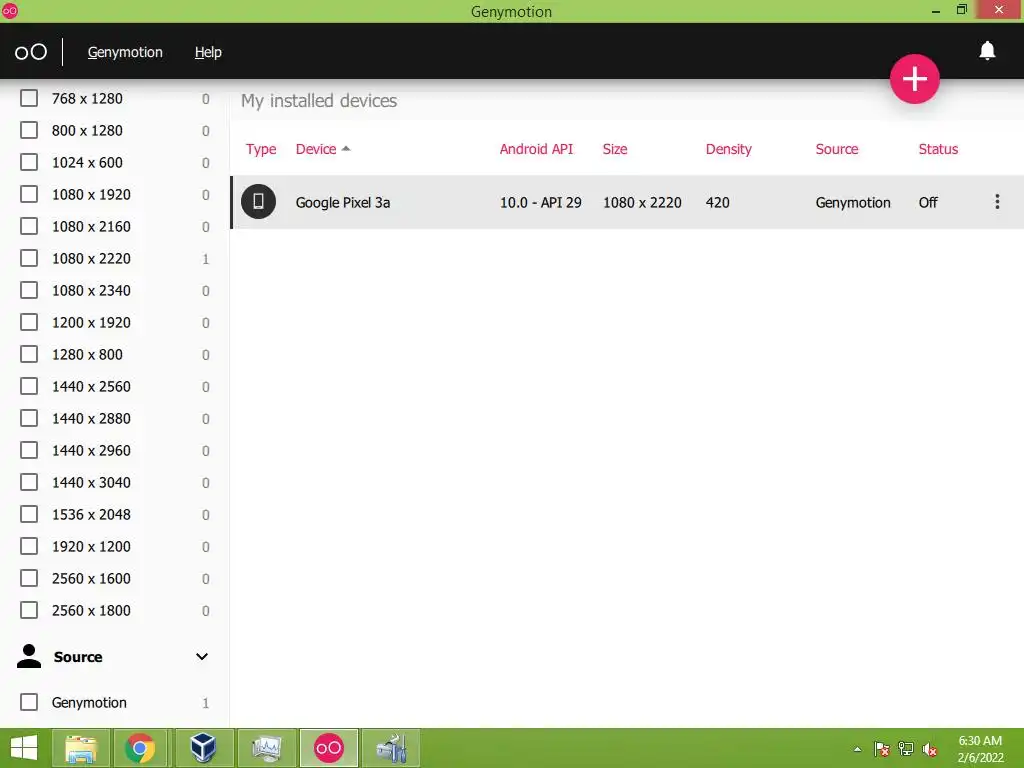Viewport: 1024px width, 768px height.
Task: Click the network tray icon
Action: pyautogui.click(x=906, y=749)
